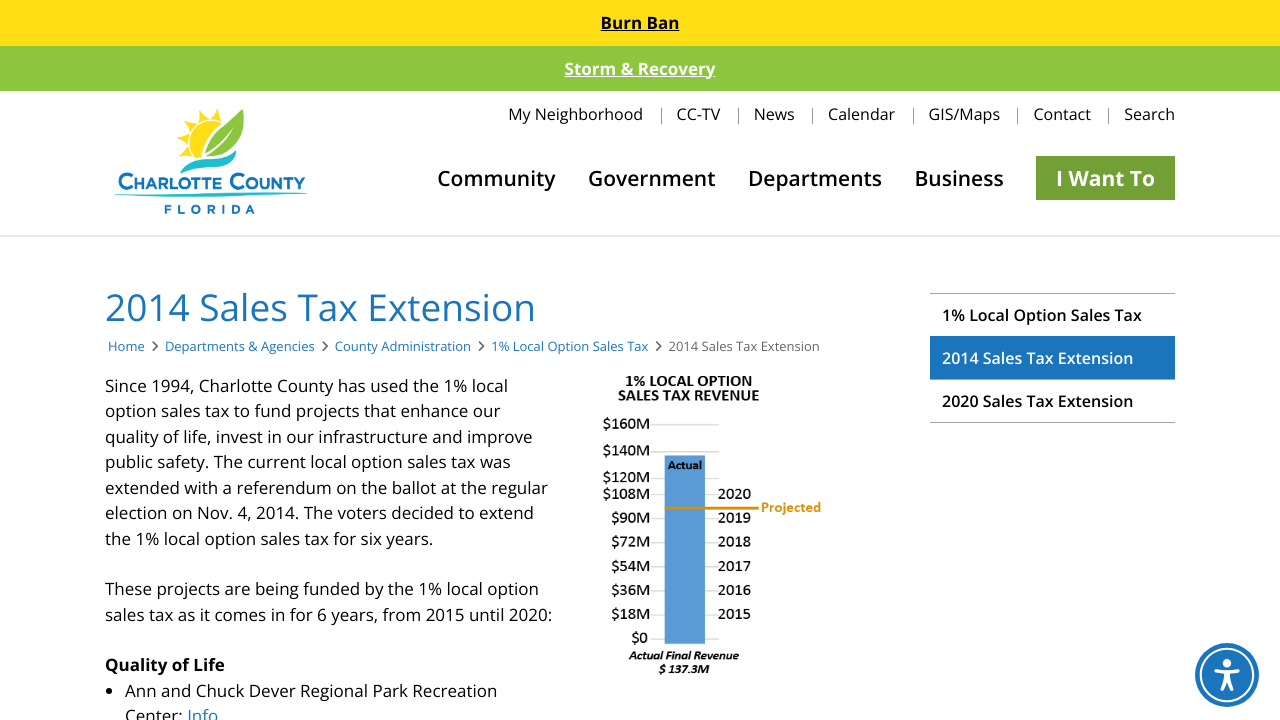
Task: Visit My Neighborhood
Action: click(x=575, y=114)
